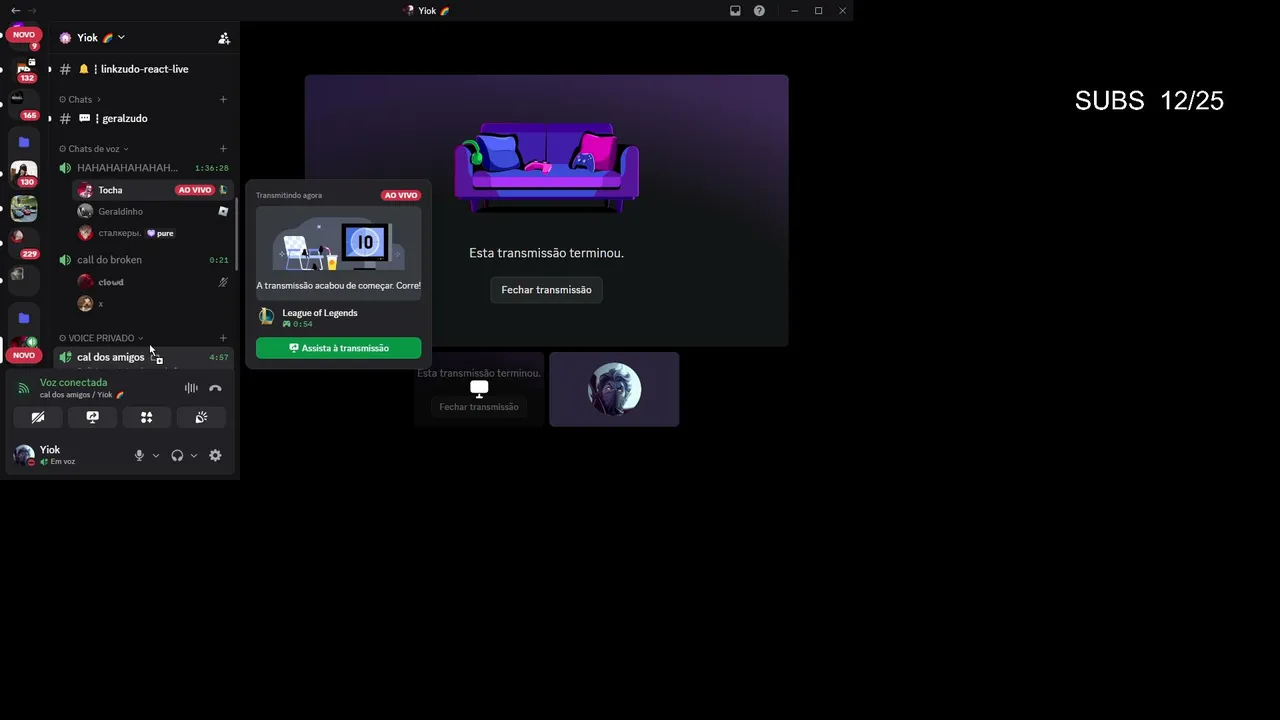This screenshot has height=720, width=1280.
Task: Click the channel list scrollbar
Action: (236, 233)
